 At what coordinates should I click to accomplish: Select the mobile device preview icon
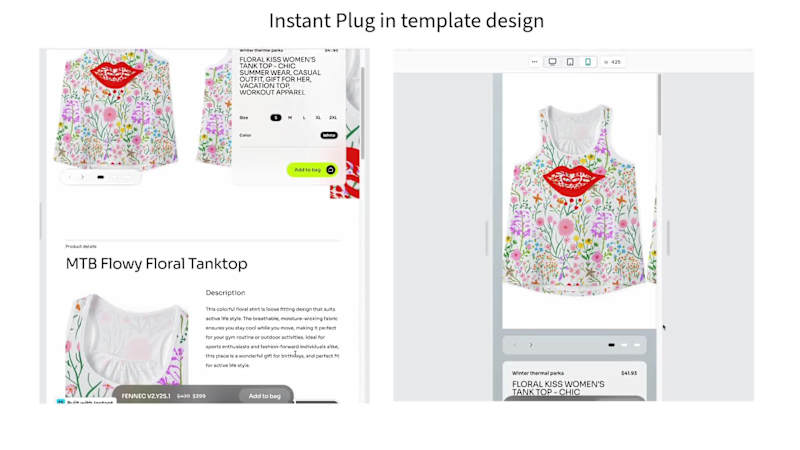coord(588,62)
